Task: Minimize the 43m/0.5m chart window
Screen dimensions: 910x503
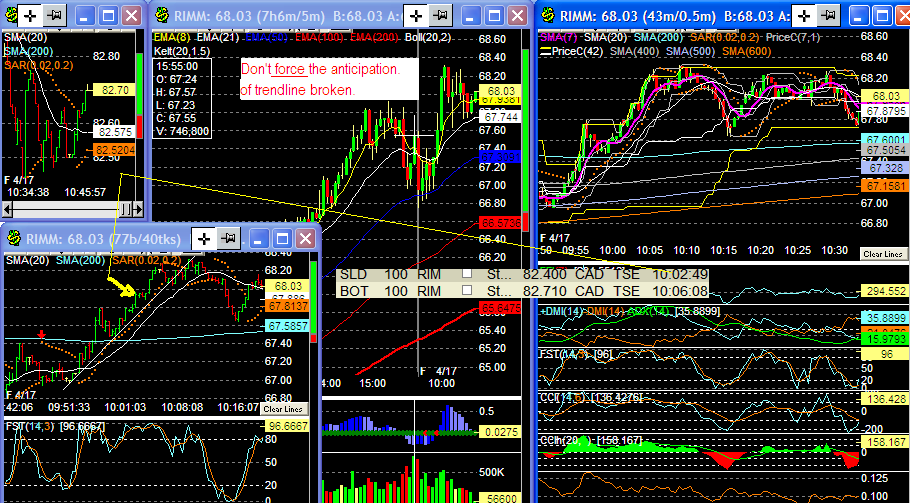Action: pyautogui.click(x=860, y=16)
